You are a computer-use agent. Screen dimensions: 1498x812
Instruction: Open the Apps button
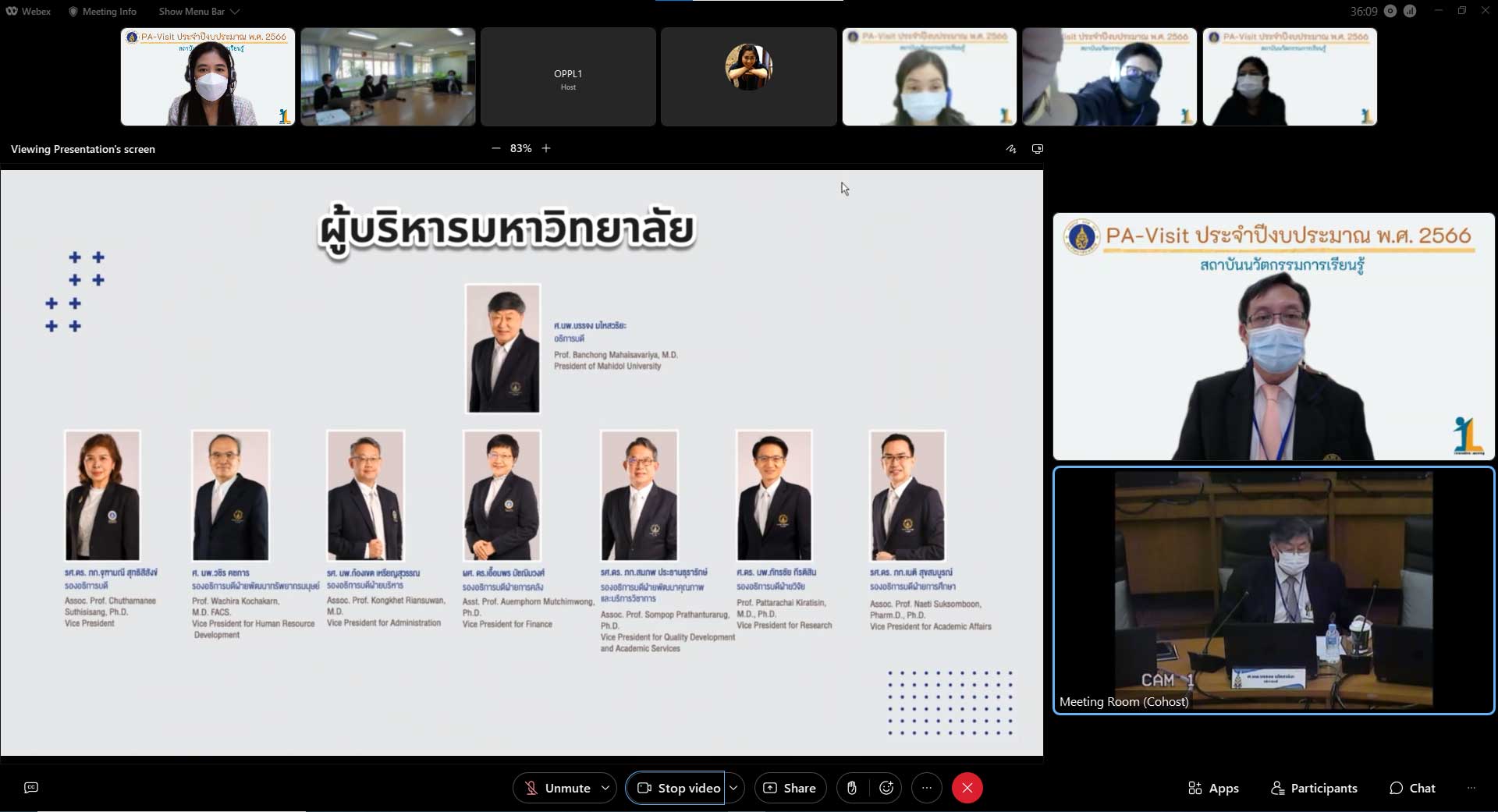pyautogui.click(x=1213, y=788)
